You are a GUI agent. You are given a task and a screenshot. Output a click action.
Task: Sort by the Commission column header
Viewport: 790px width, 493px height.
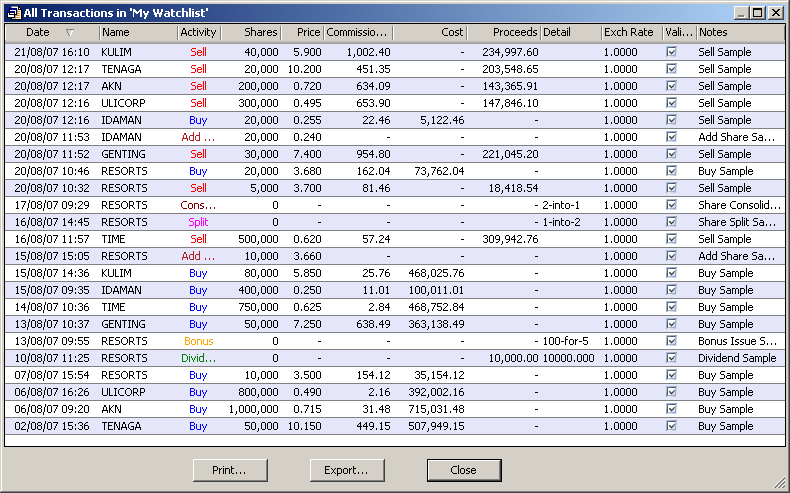click(x=358, y=33)
